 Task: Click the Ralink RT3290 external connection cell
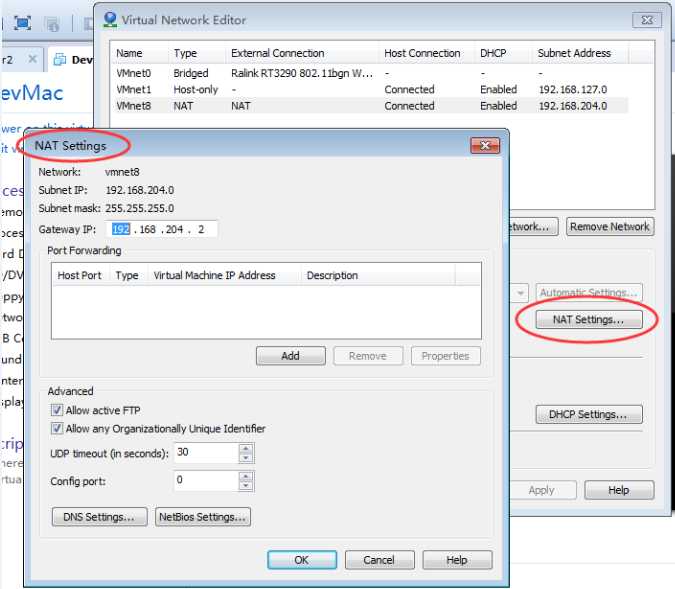tap(302, 73)
